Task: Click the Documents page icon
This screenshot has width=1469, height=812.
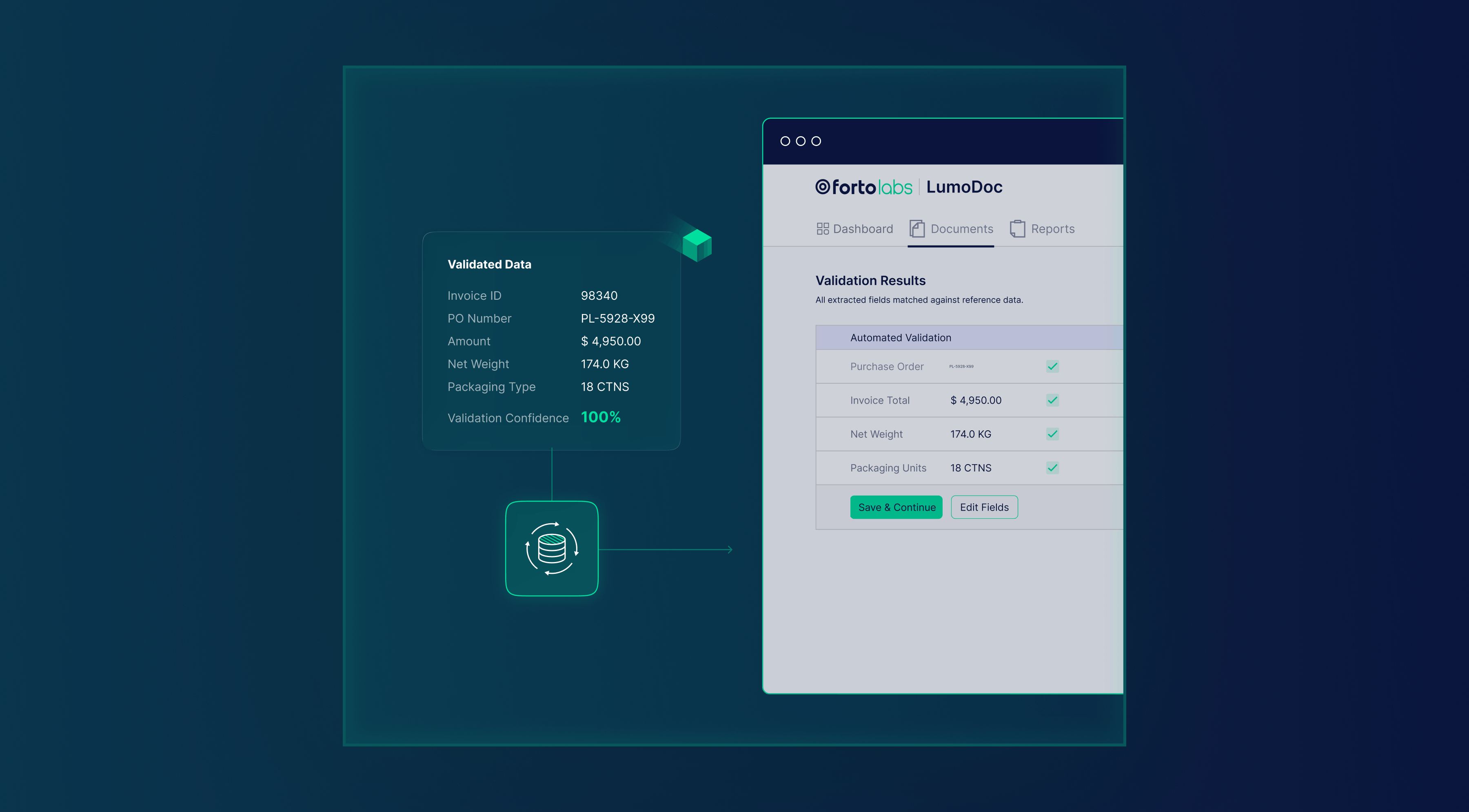Action: 916,228
